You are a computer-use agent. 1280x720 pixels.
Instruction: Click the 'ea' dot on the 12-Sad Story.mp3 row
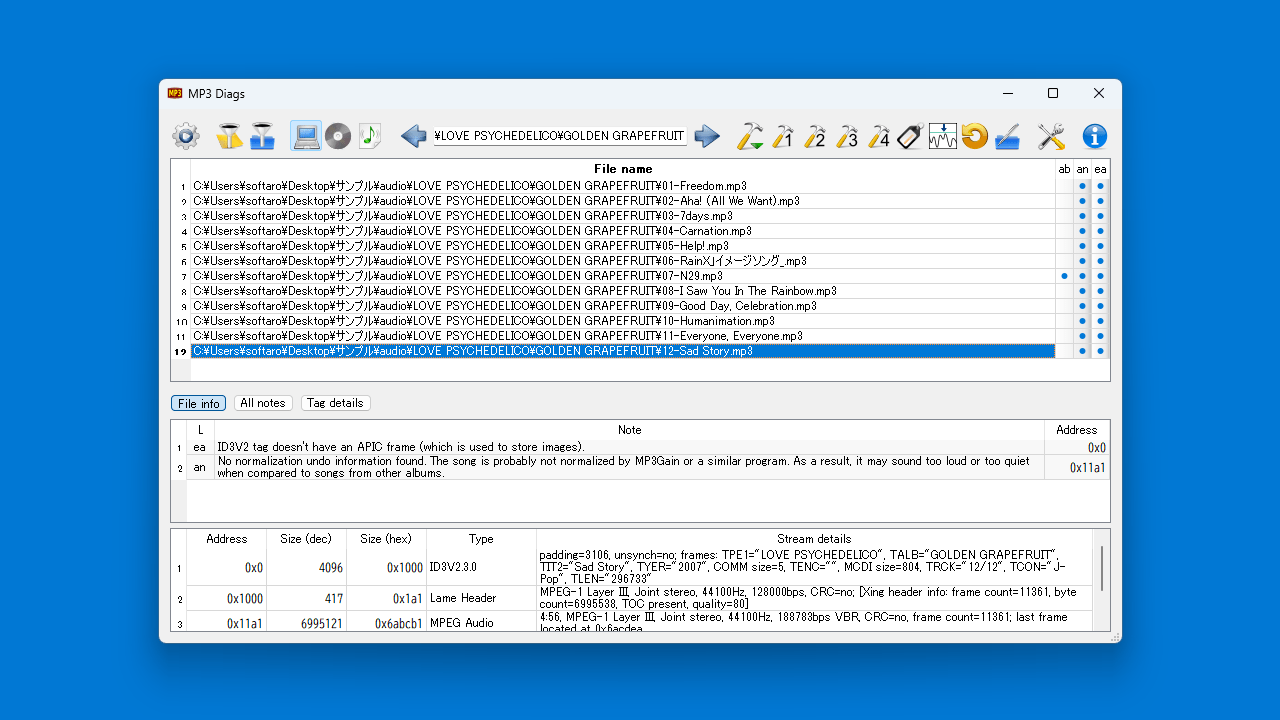tap(1100, 351)
